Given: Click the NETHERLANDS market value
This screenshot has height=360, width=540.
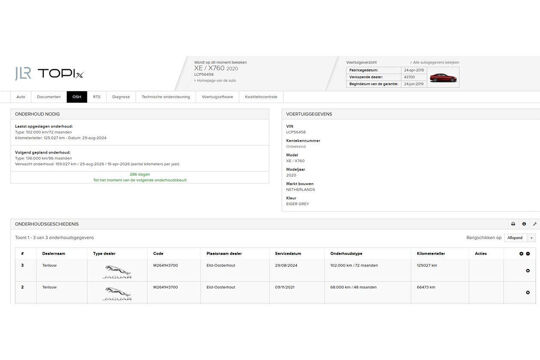Looking at the screenshot, I should [x=300, y=190].
